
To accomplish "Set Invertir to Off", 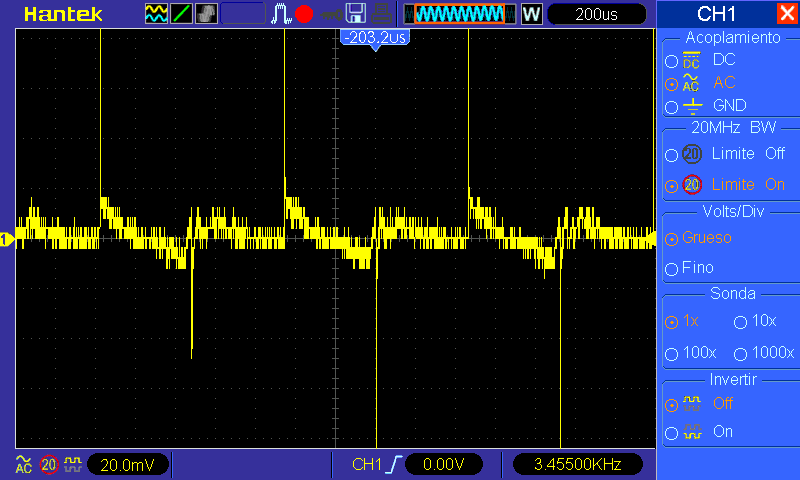I will click(671, 406).
